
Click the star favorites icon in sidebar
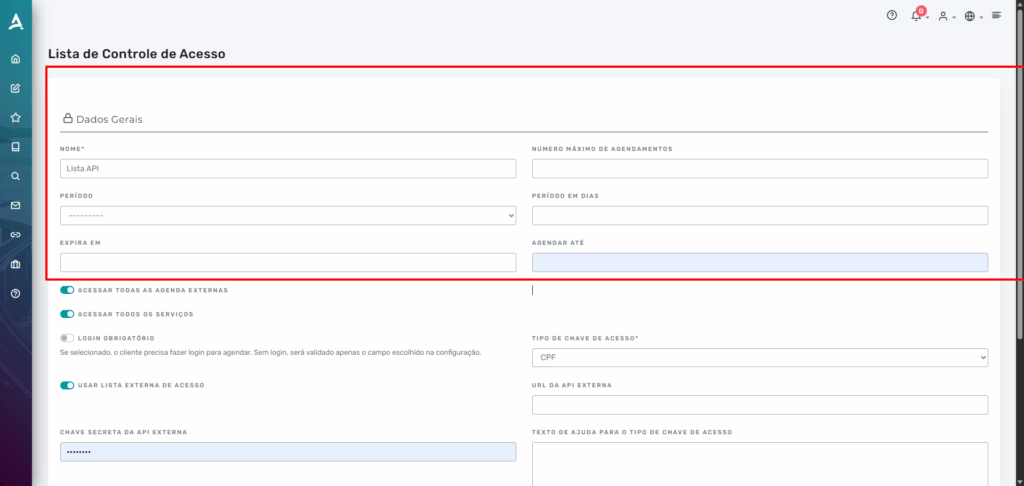[x=15, y=117]
